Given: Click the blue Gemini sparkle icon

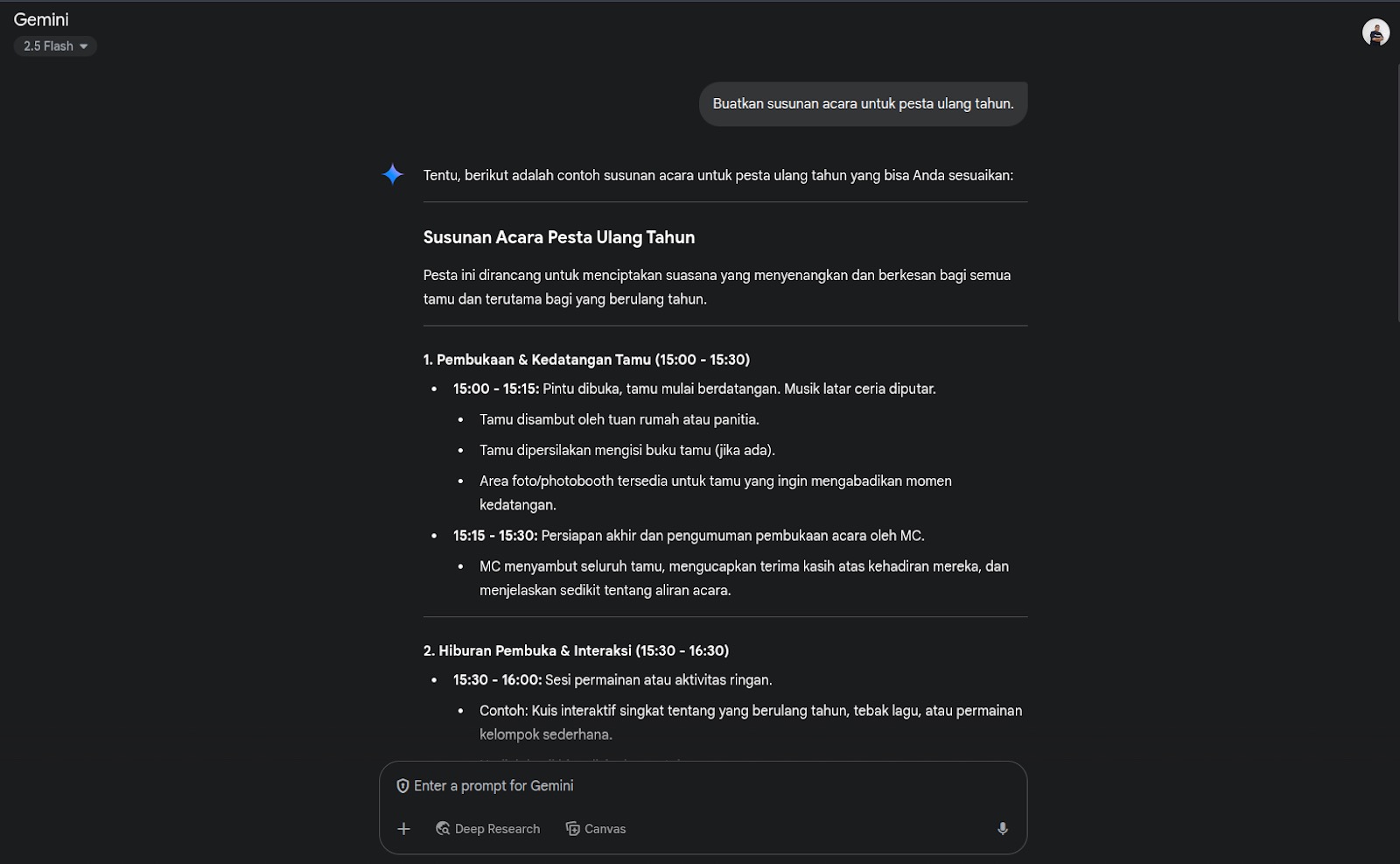Looking at the screenshot, I should [x=393, y=174].
